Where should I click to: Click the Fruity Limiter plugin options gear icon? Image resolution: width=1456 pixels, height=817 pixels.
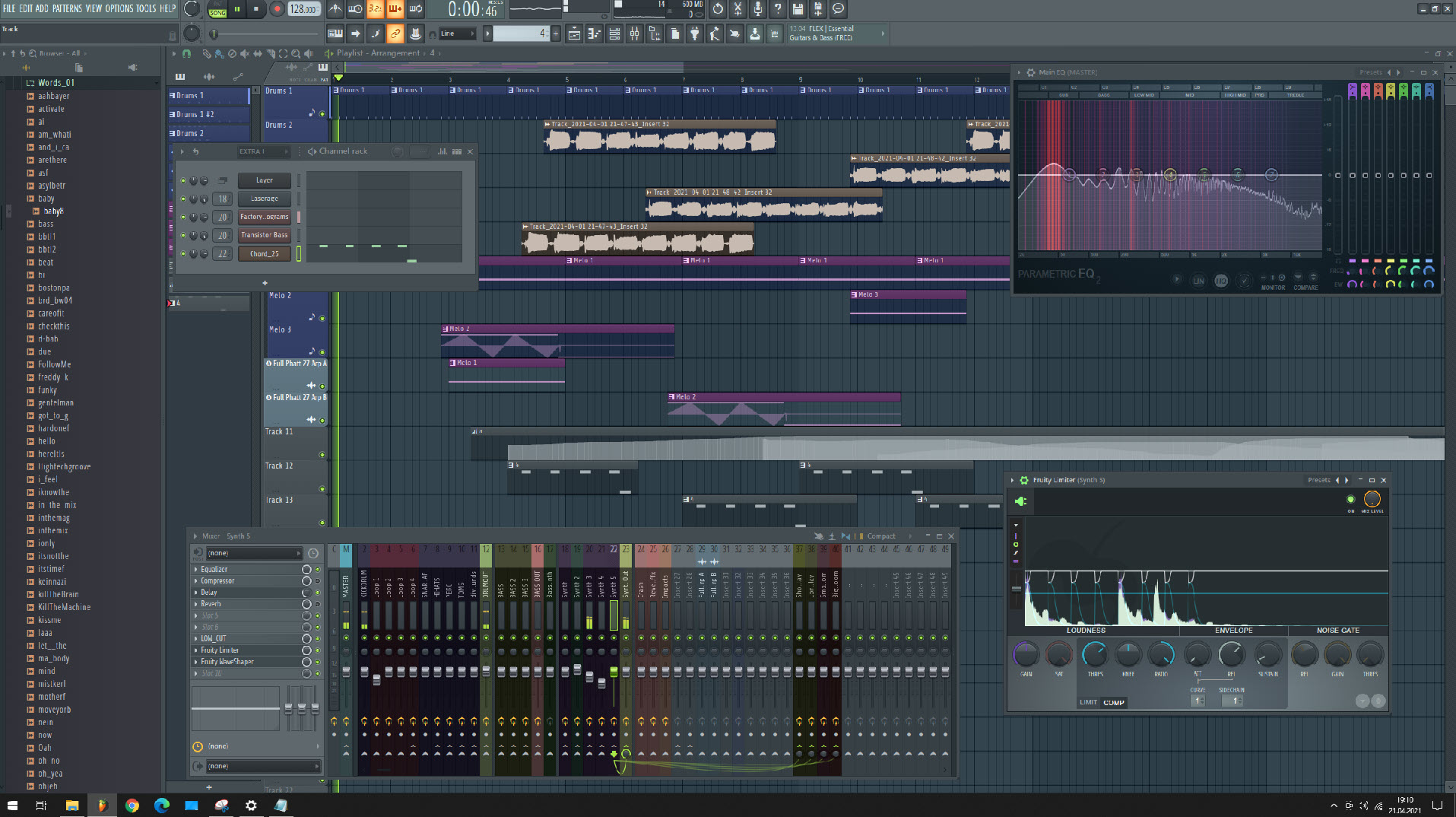pos(1024,480)
